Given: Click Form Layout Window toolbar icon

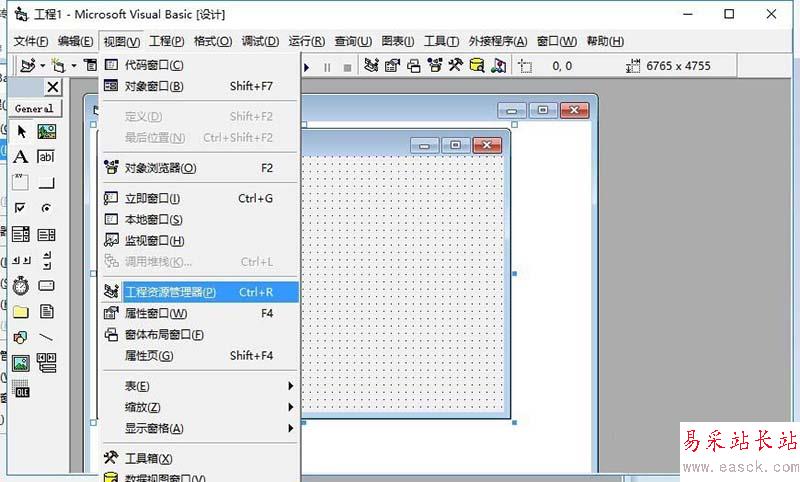Looking at the screenshot, I should coord(414,66).
